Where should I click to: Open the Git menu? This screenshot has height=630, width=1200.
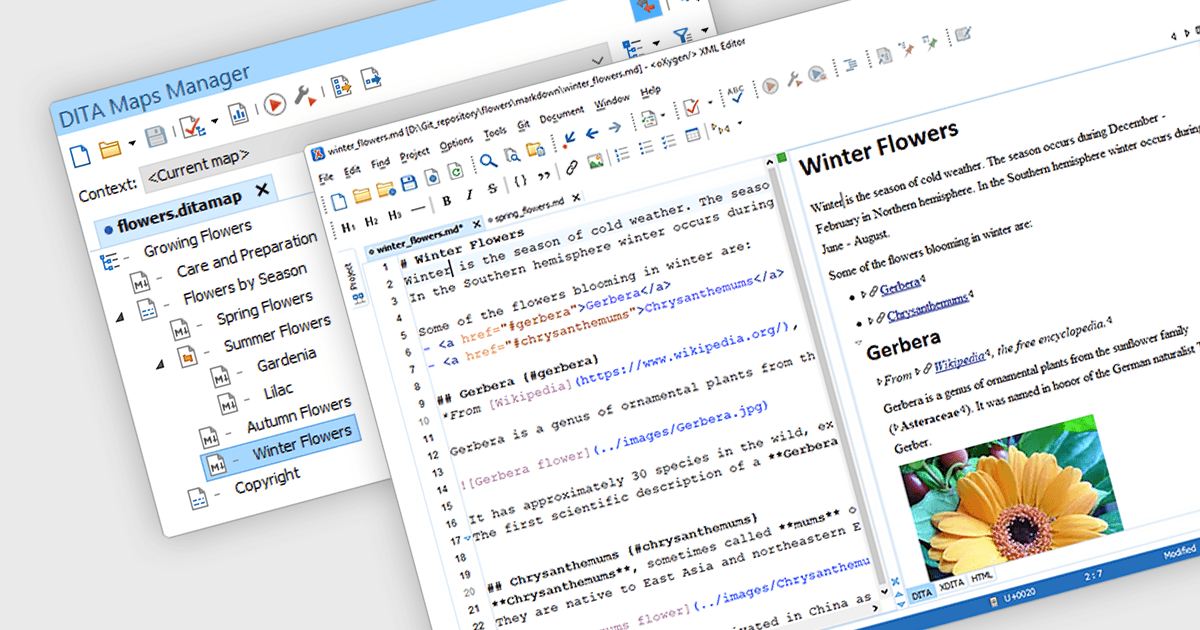click(x=523, y=125)
